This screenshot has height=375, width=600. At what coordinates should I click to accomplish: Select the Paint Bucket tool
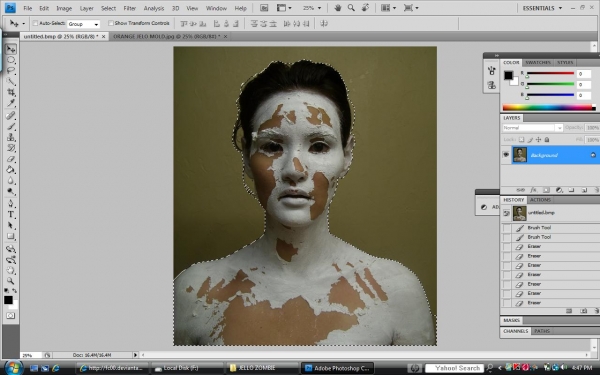[11, 170]
